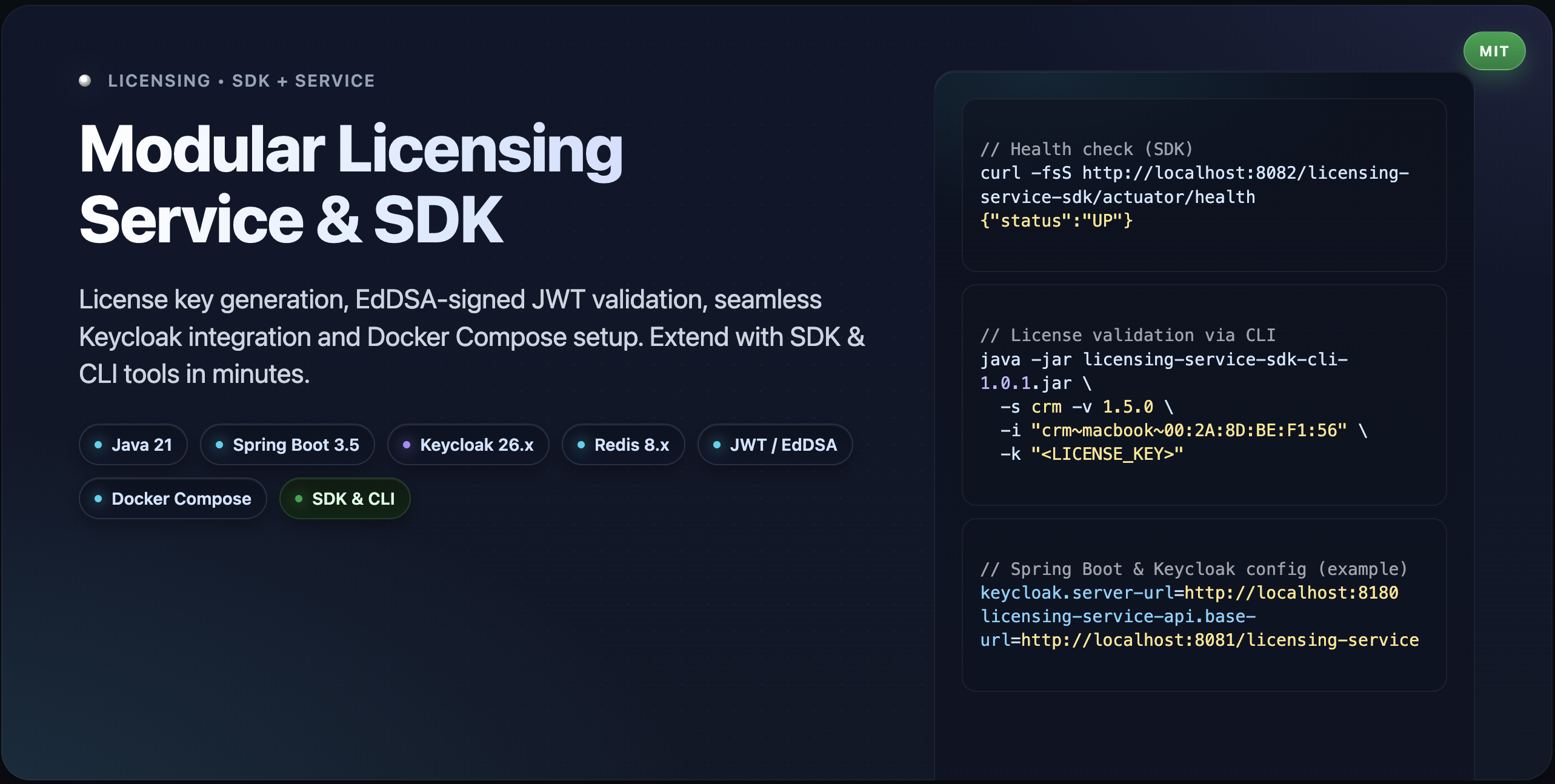Click the white dot before LICENSING
This screenshot has width=1555, height=784.
coord(85,81)
